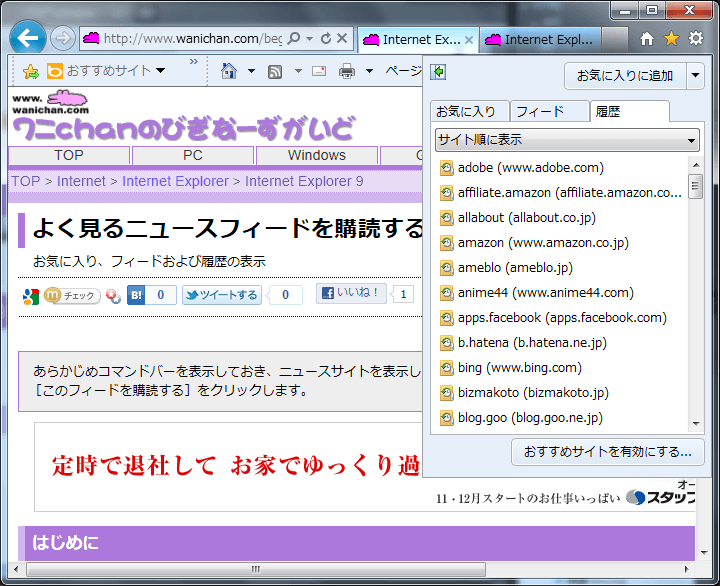720x586 pixels.
Task: Follow the Internet Explorer breadcrumb link
Action: pyautogui.click(x=175, y=181)
